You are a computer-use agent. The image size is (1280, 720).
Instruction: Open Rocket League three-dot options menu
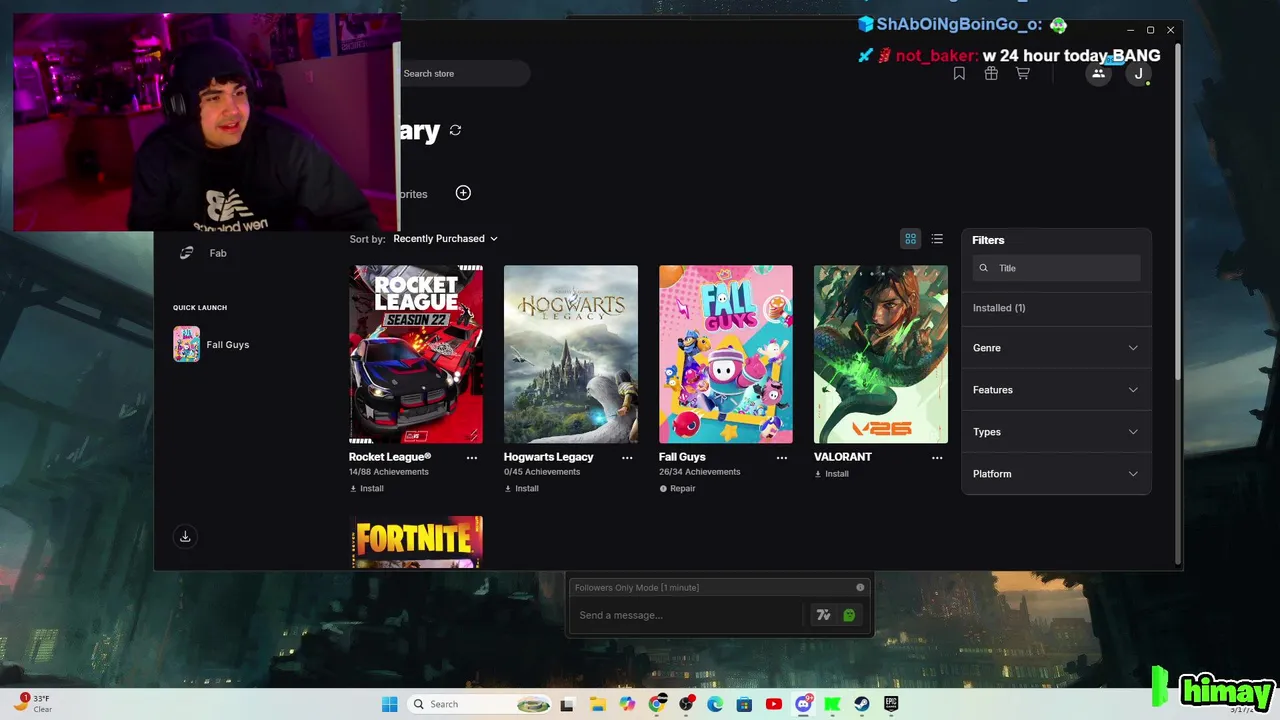click(472, 458)
